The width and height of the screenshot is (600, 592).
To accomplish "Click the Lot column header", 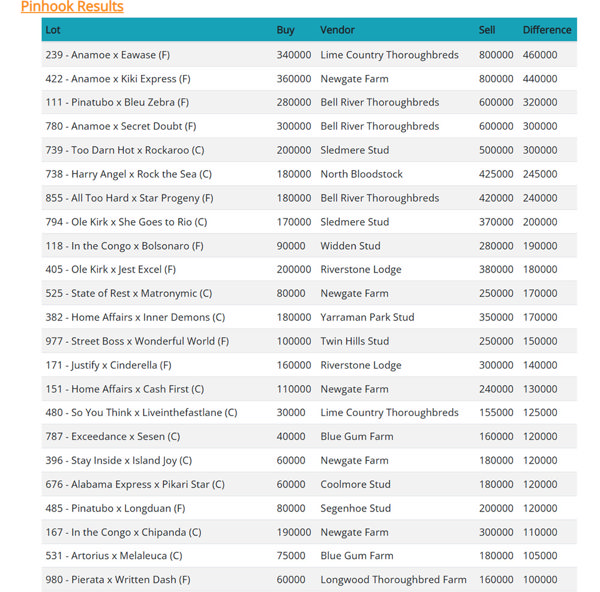I will pos(53,30).
